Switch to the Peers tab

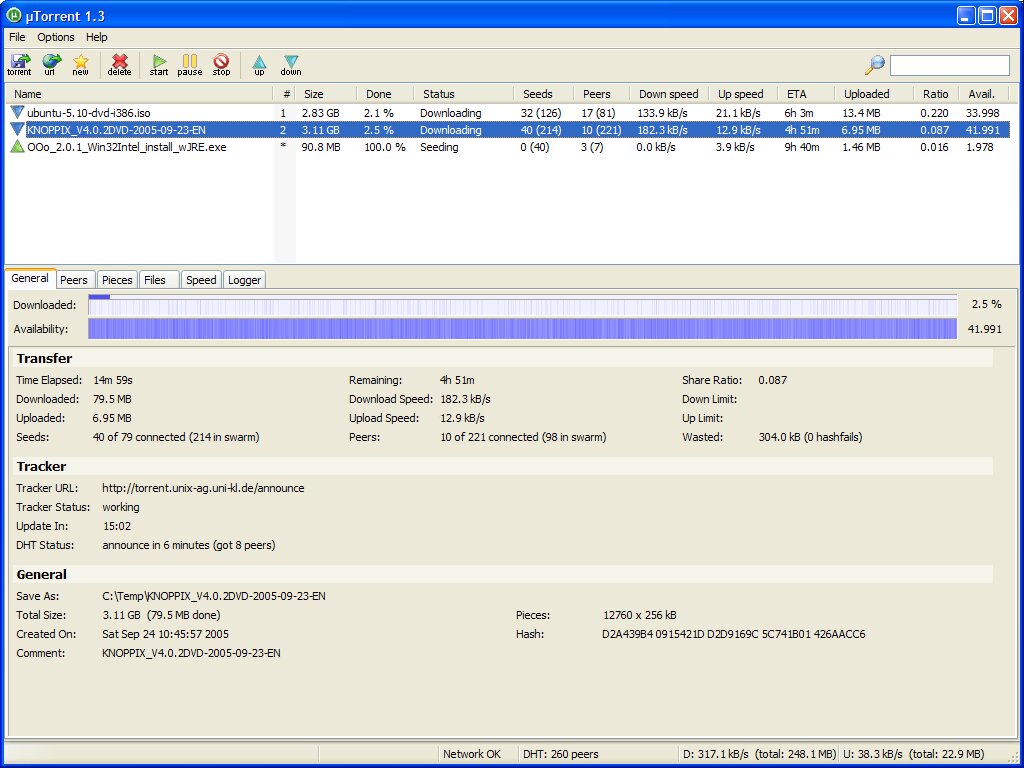(x=74, y=280)
